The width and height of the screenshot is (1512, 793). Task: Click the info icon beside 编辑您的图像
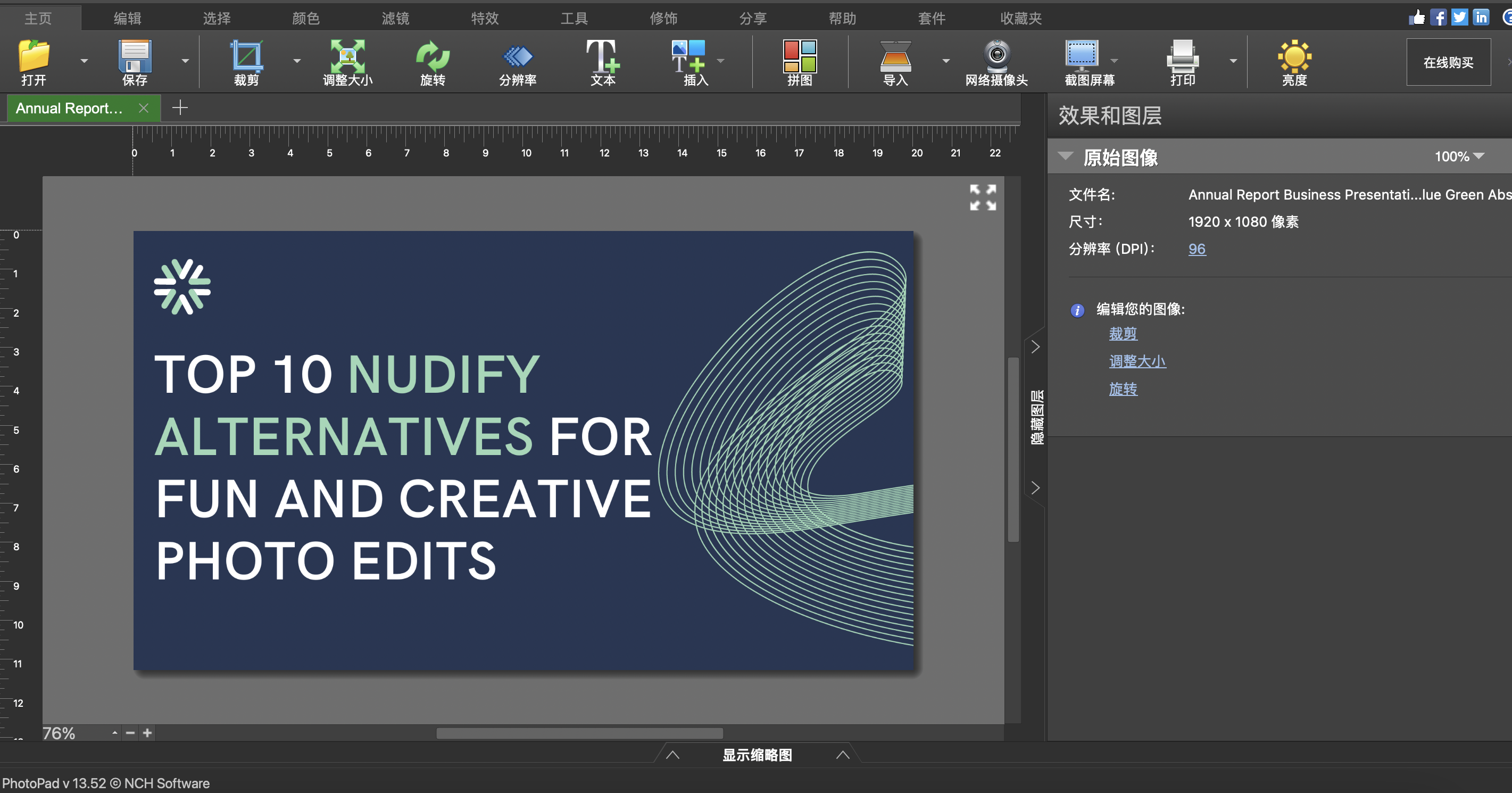pos(1077,310)
